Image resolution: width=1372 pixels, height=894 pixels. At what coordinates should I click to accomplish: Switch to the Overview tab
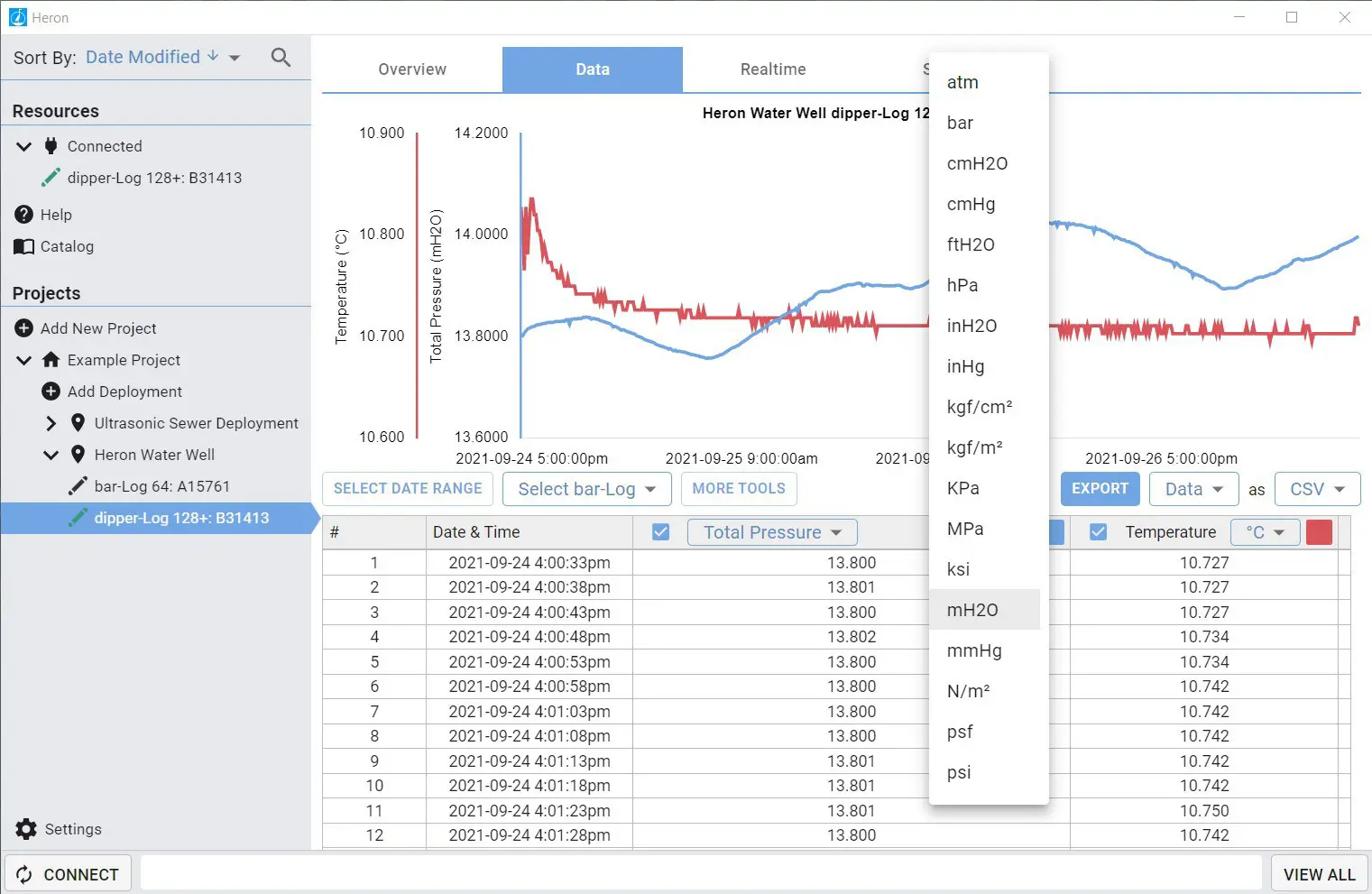point(412,69)
